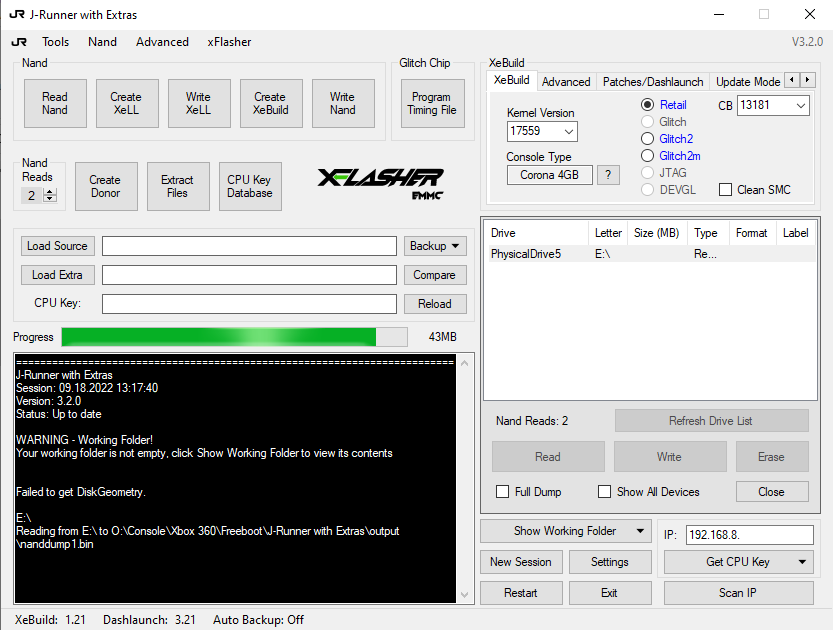The width and height of the screenshot is (833, 630).
Task: Click the Refresh Drive List button
Action: pyautogui.click(x=711, y=421)
